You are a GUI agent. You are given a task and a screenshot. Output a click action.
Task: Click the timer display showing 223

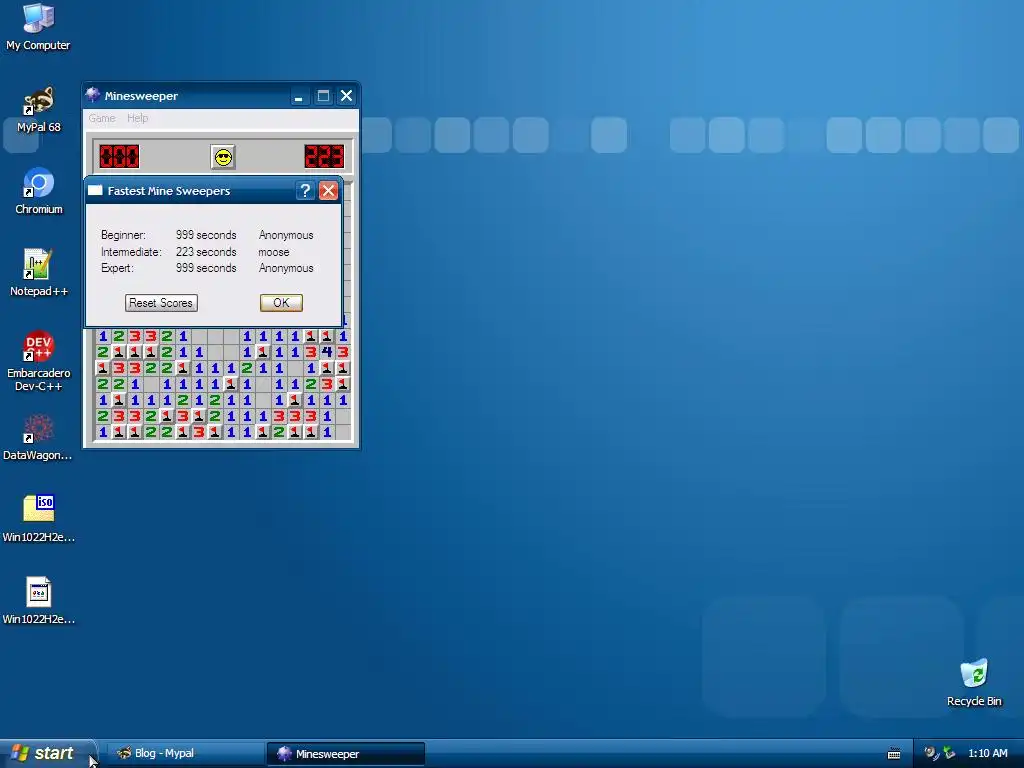pos(324,157)
